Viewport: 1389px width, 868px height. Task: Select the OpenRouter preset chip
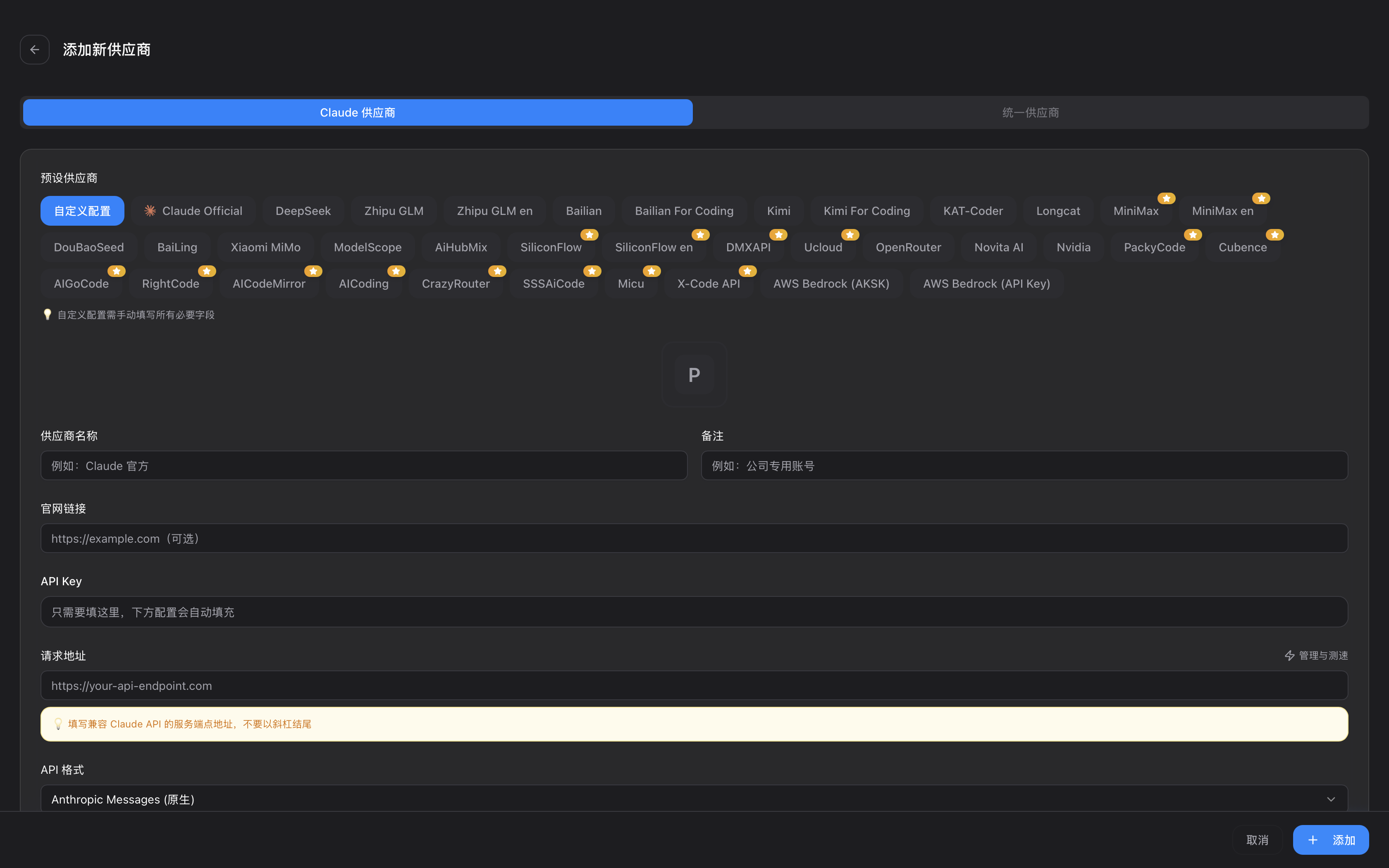click(908, 248)
